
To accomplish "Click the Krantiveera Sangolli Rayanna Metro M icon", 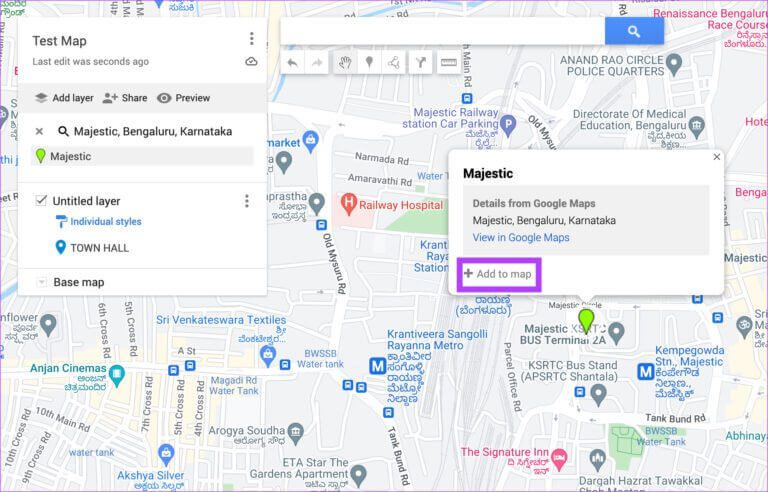I will click(x=378, y=366).
